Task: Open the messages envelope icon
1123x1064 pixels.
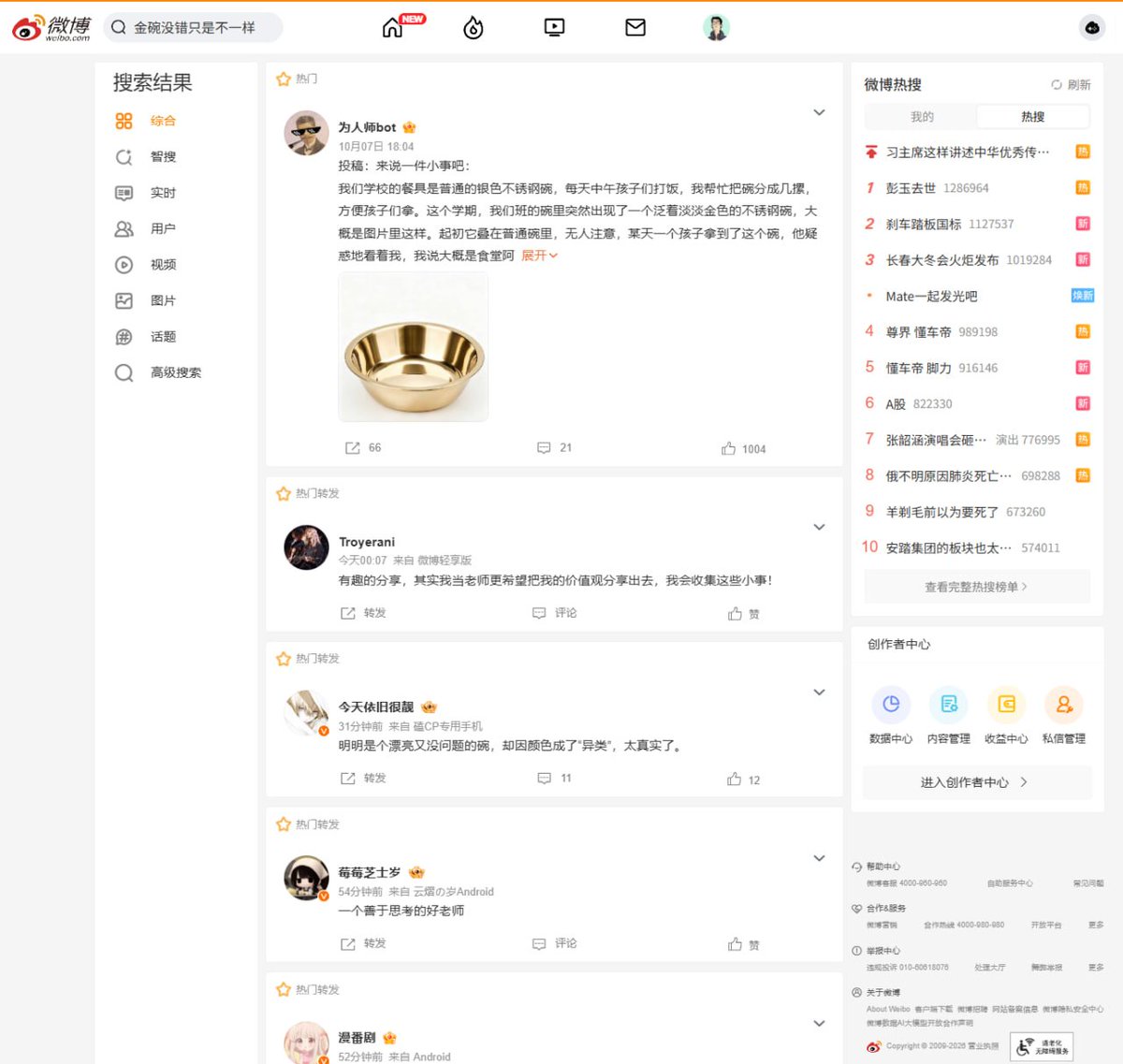Action: point(635,28)
